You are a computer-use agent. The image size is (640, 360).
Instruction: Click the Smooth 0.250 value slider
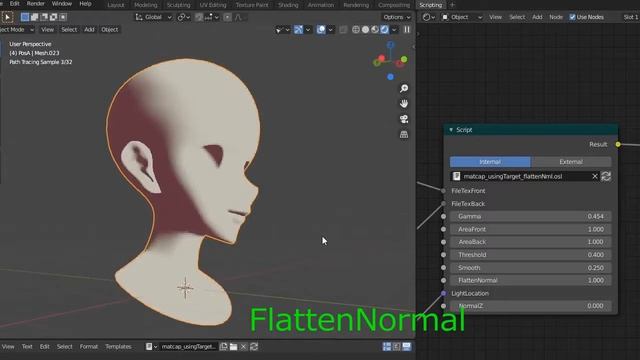click(530, 268)
